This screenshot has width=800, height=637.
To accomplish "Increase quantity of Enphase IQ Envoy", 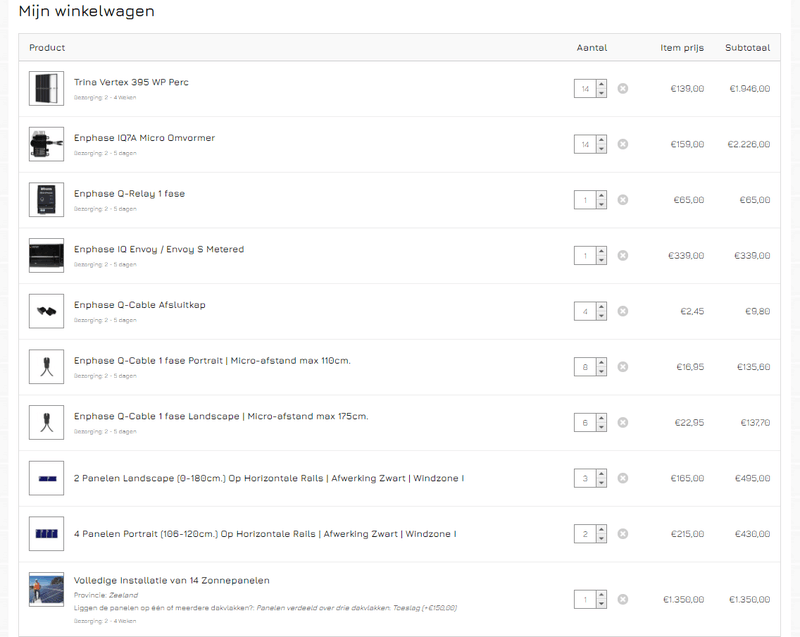I will point(602,251).
